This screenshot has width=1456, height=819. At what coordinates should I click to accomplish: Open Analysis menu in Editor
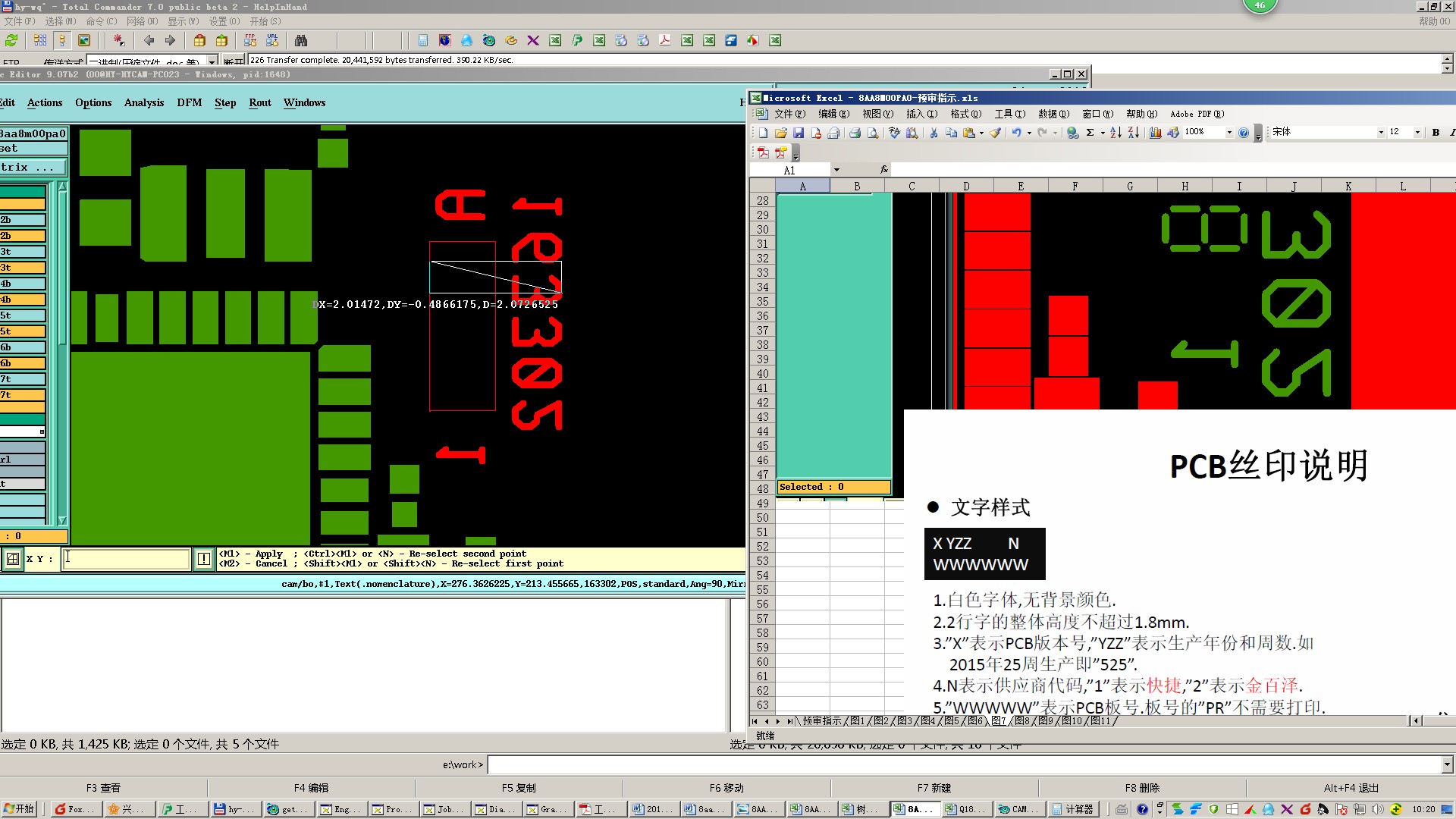(x=144, y=102)
